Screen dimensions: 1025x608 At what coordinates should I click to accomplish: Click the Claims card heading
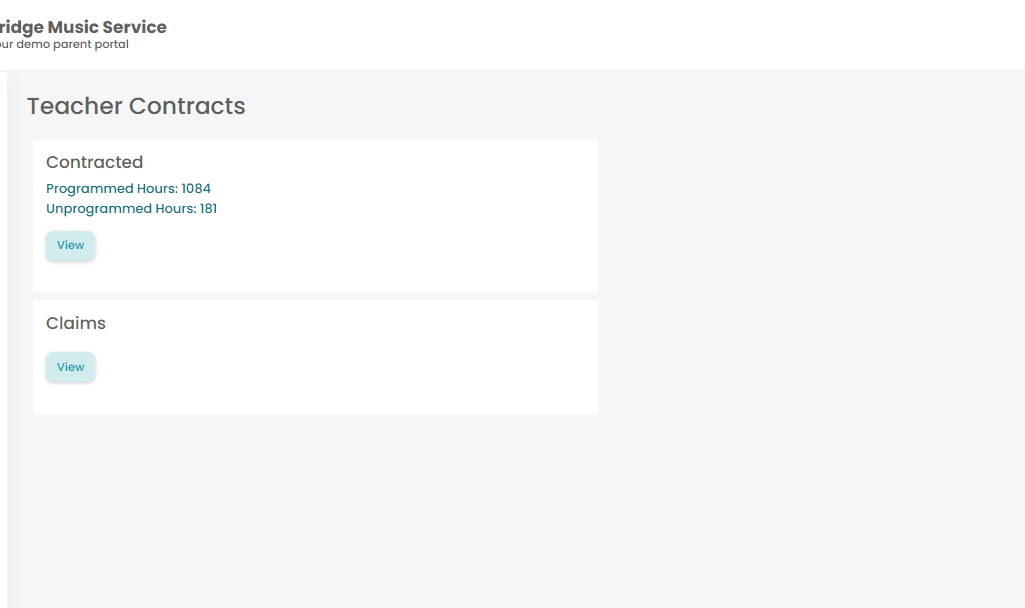[x=76, y=323]
